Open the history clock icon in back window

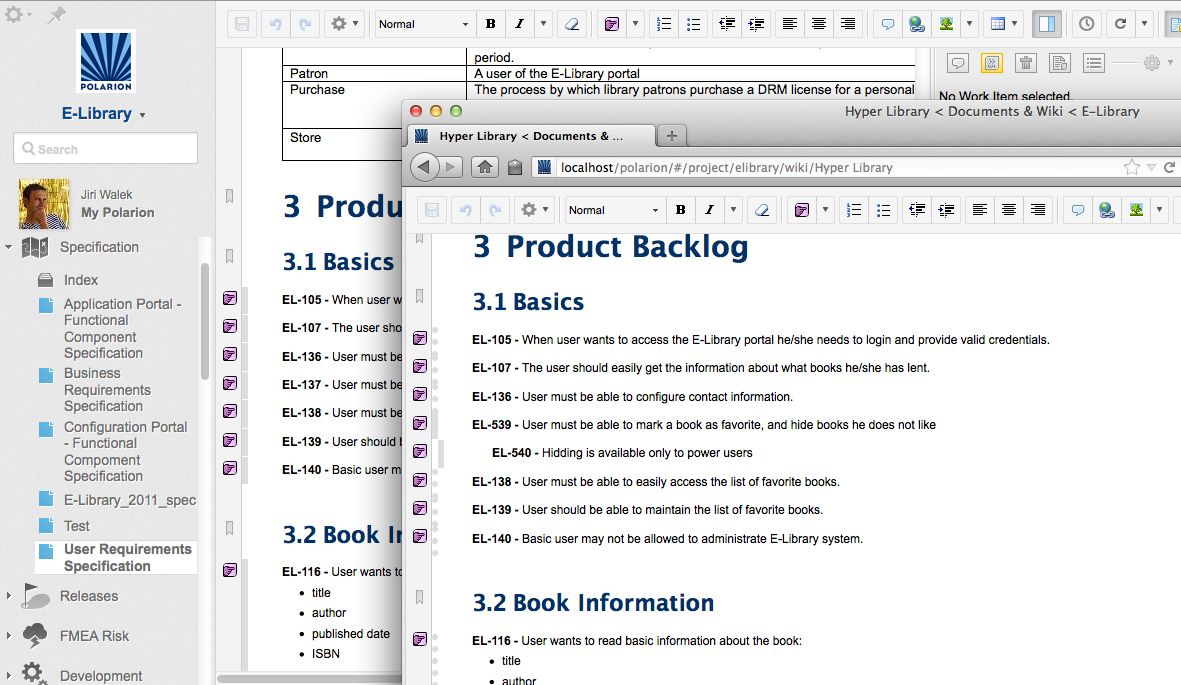(1086, 24)
